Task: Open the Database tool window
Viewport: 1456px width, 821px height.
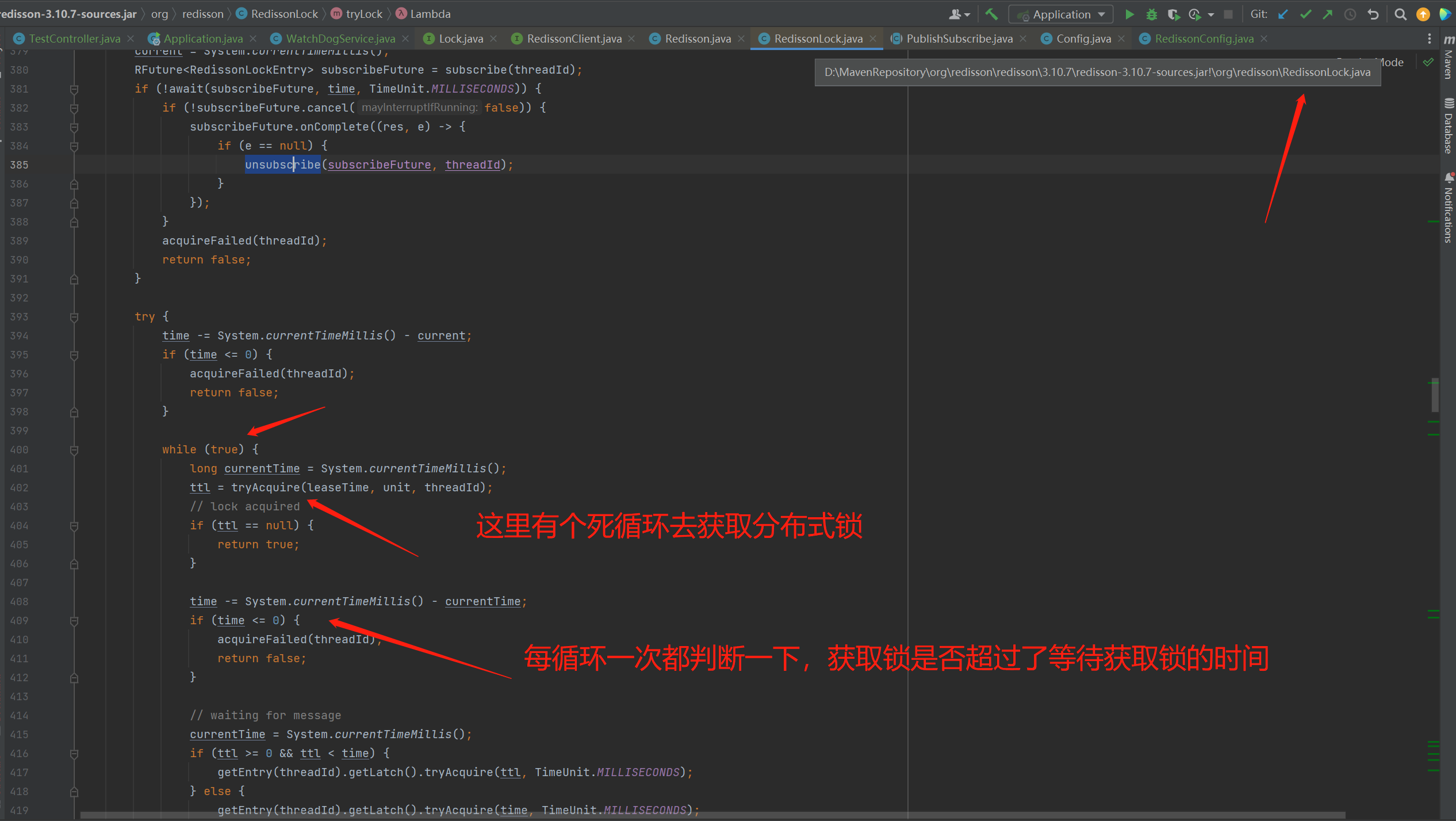Action: [1448, 127]
